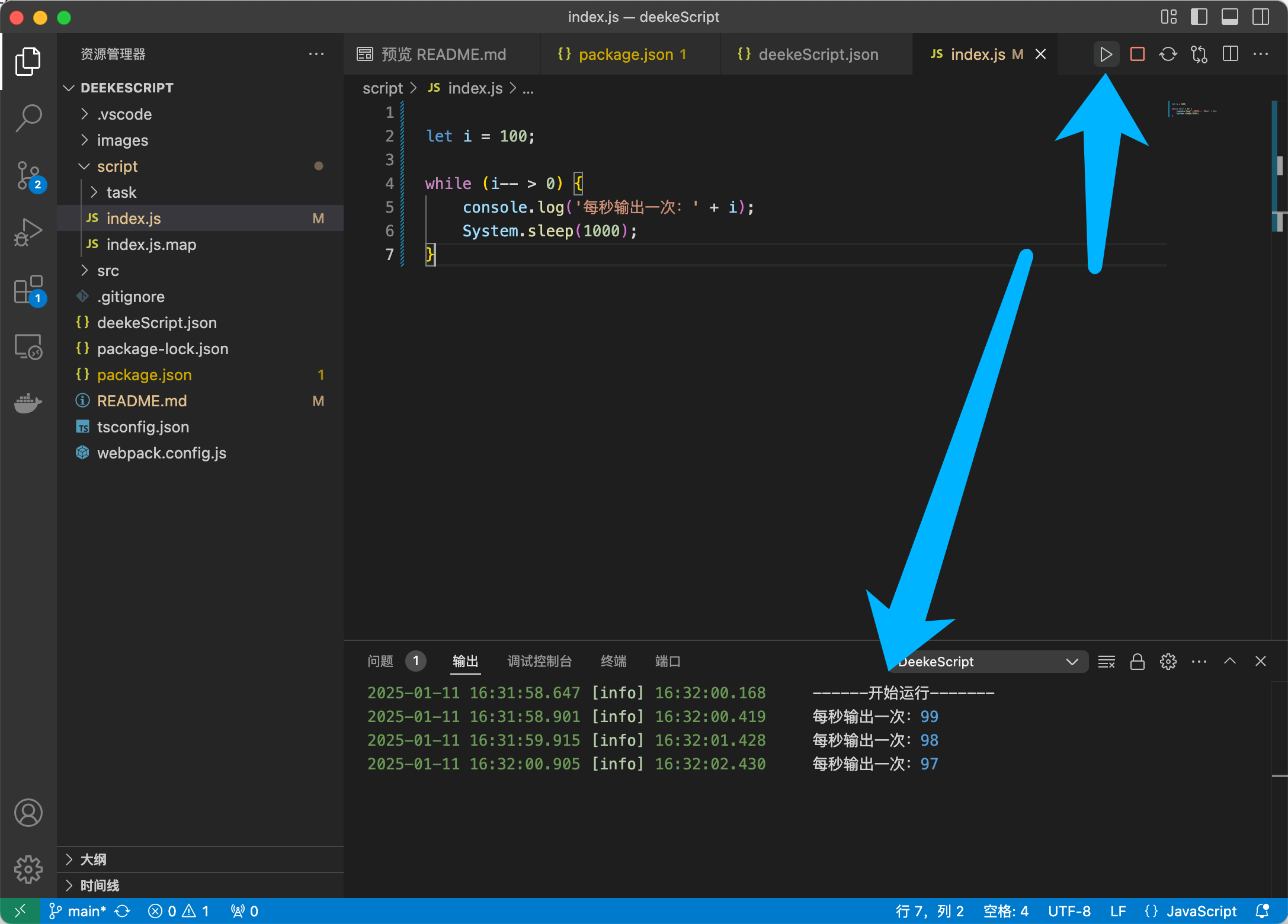
Task: Expand the images folder
Action: tap(123, 140)
